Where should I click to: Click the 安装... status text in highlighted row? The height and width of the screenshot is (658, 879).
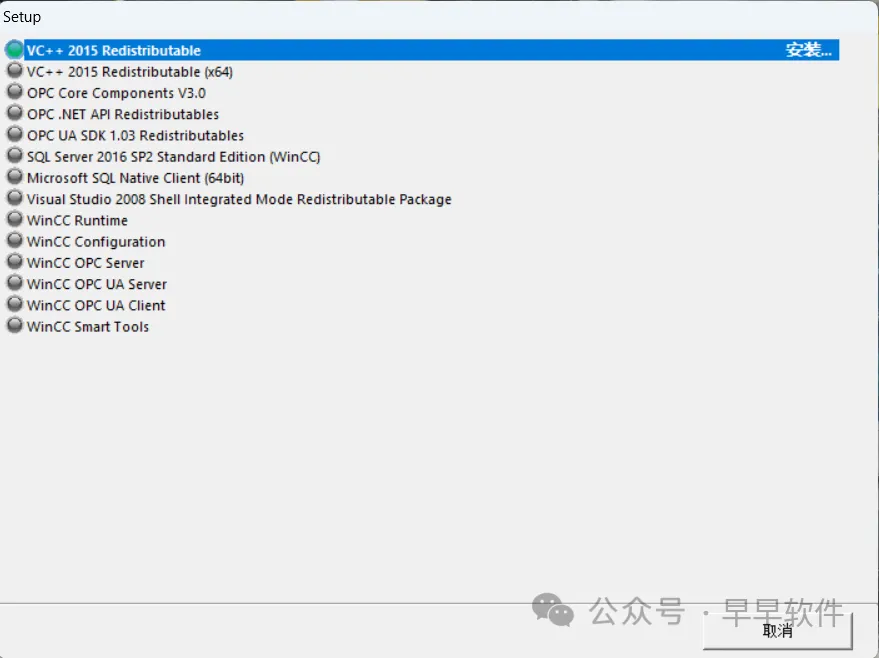(x=808, y=50)
